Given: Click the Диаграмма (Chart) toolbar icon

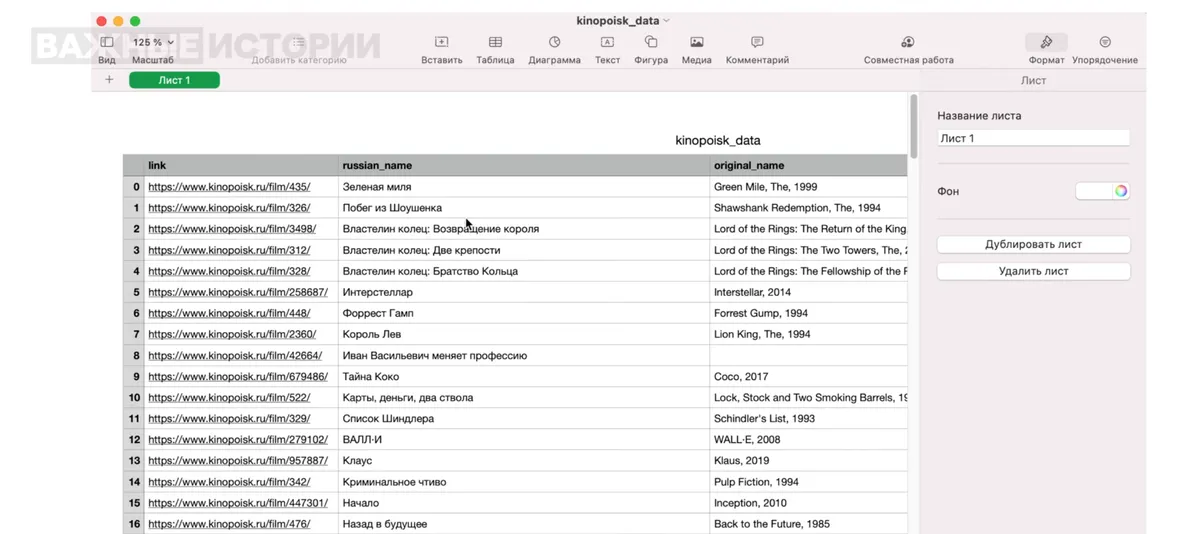Looking at the screenshot, I should [554, 42].
